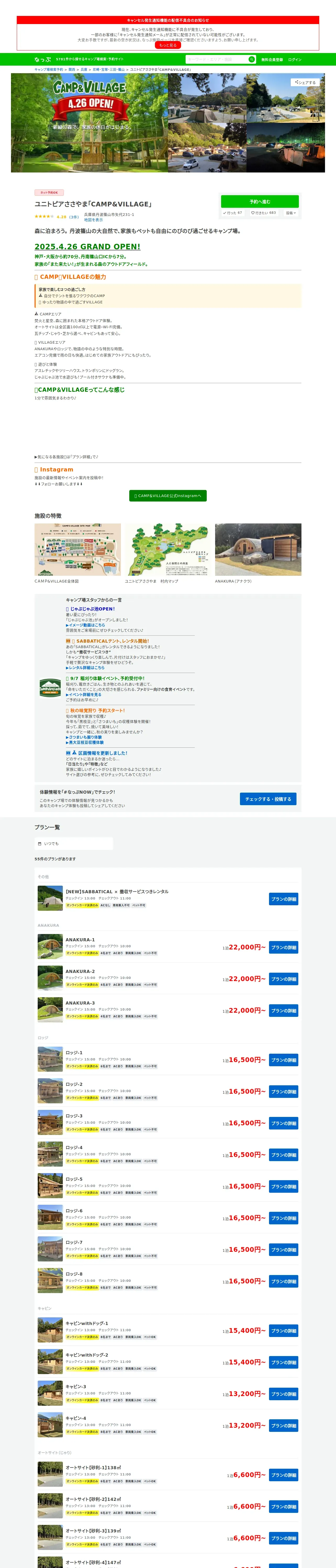Click プランの詳細 for ロッジ-2

(284, 1091)
